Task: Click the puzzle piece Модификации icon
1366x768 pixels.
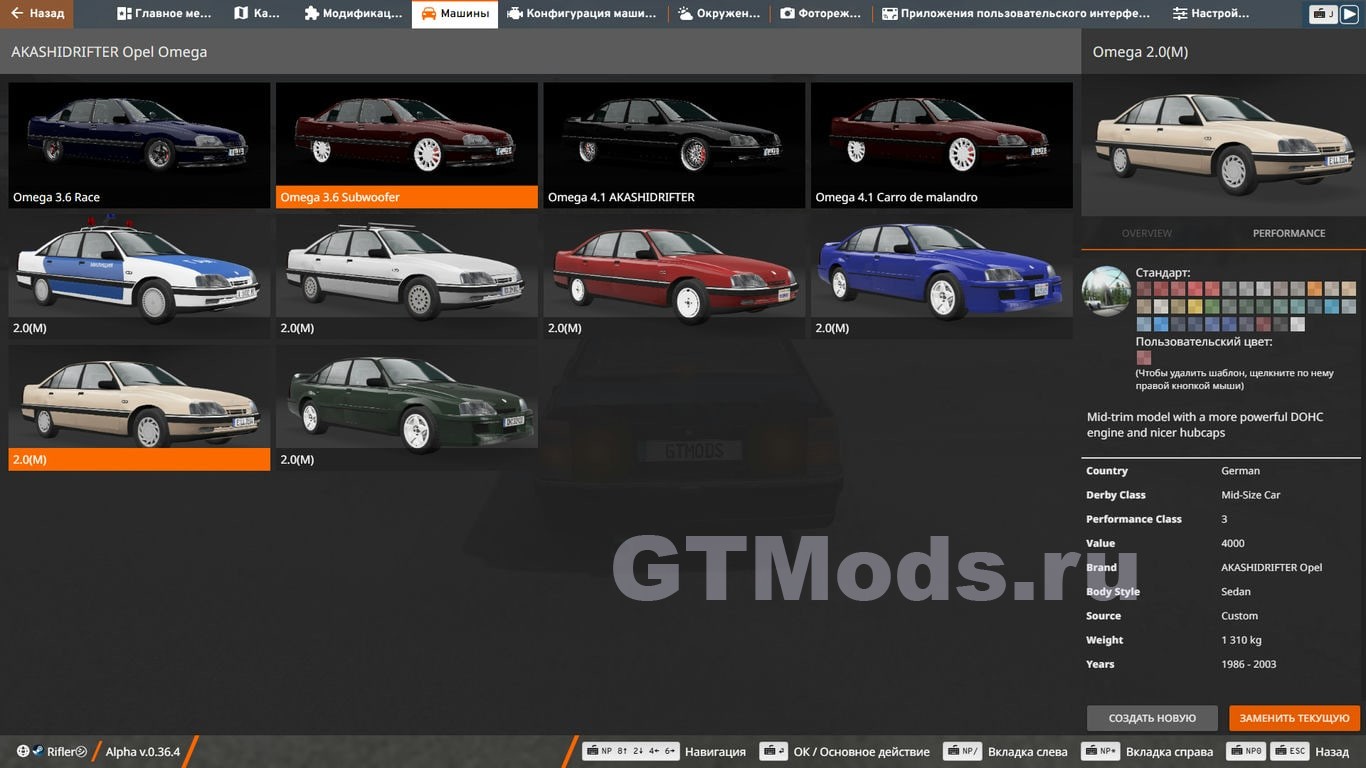Action: (x=311, y=14)
